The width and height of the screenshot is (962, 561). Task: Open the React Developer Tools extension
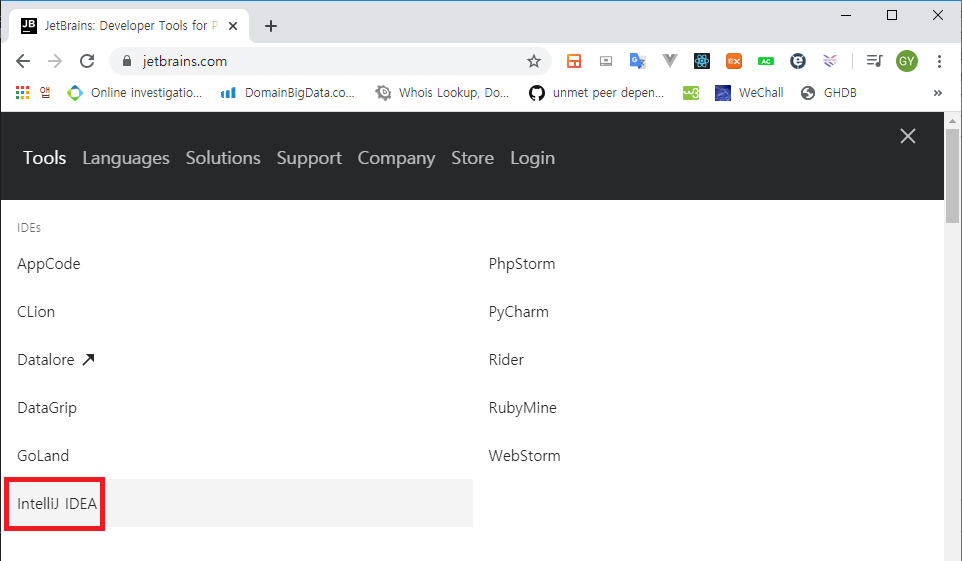702,61
